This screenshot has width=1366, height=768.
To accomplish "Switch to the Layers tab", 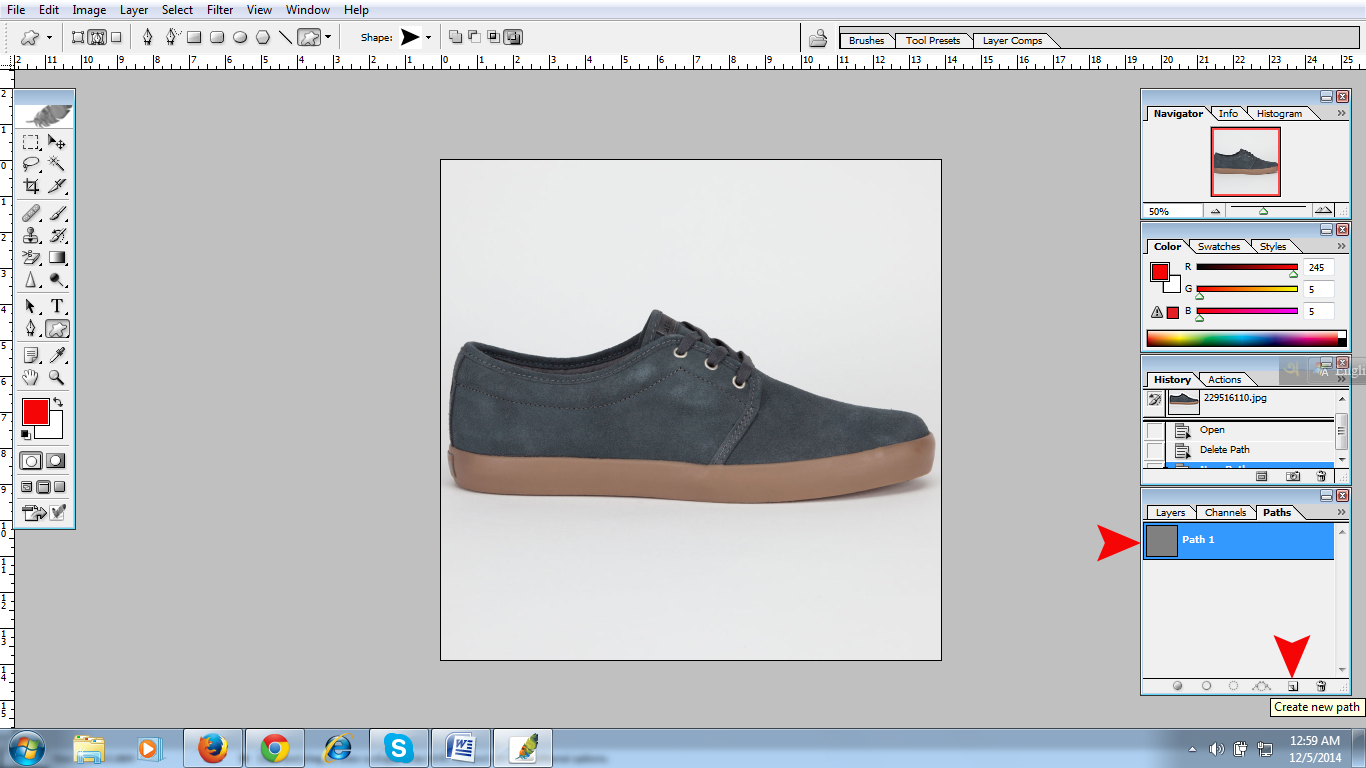I will (x=1170, y=512).
